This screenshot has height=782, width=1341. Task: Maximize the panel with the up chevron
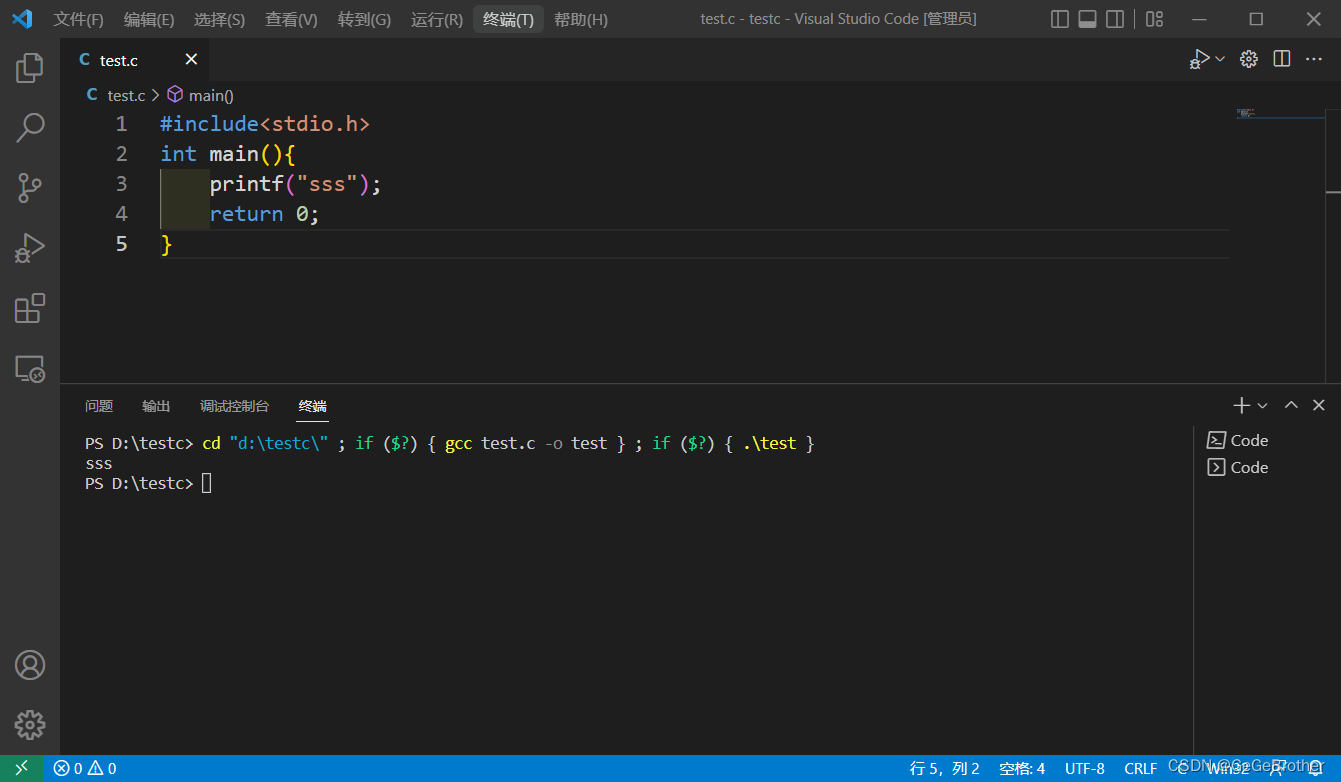pyautogui.click(x=1291, y=405)
